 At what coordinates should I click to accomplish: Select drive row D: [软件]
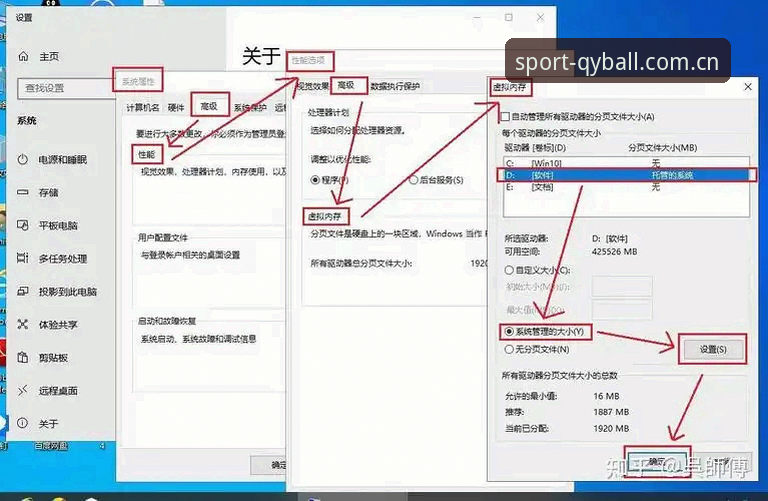click(626, 175)
